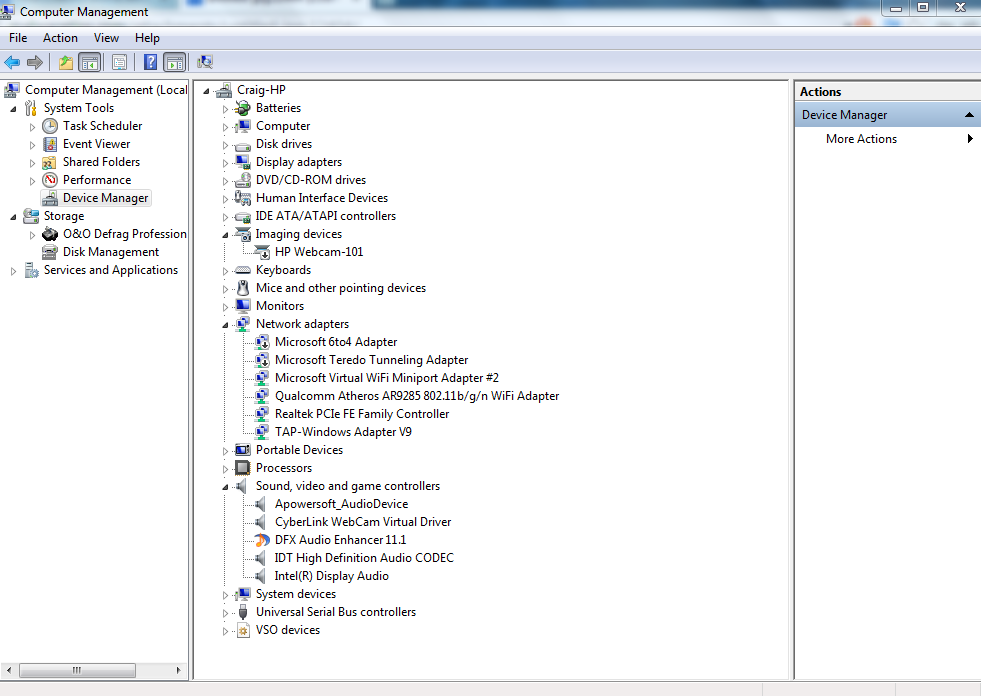
Task: Select CyberLink WebCam Virtual Driver
Action: [x=363, y=522]
